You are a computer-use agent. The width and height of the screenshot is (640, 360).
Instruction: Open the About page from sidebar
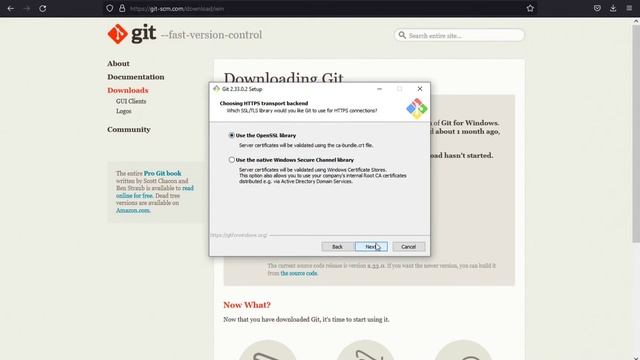click(x=118, y=64)
